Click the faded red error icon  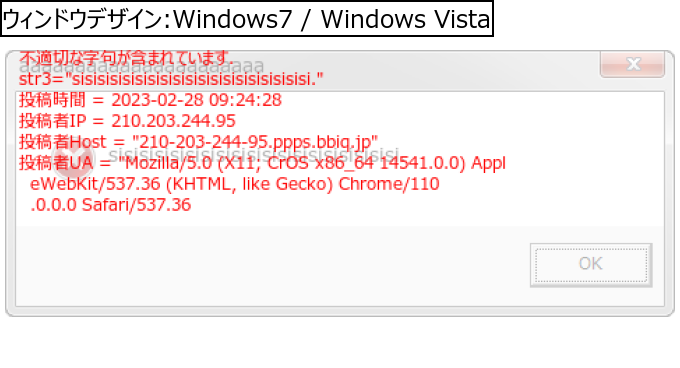pos(73,157)
